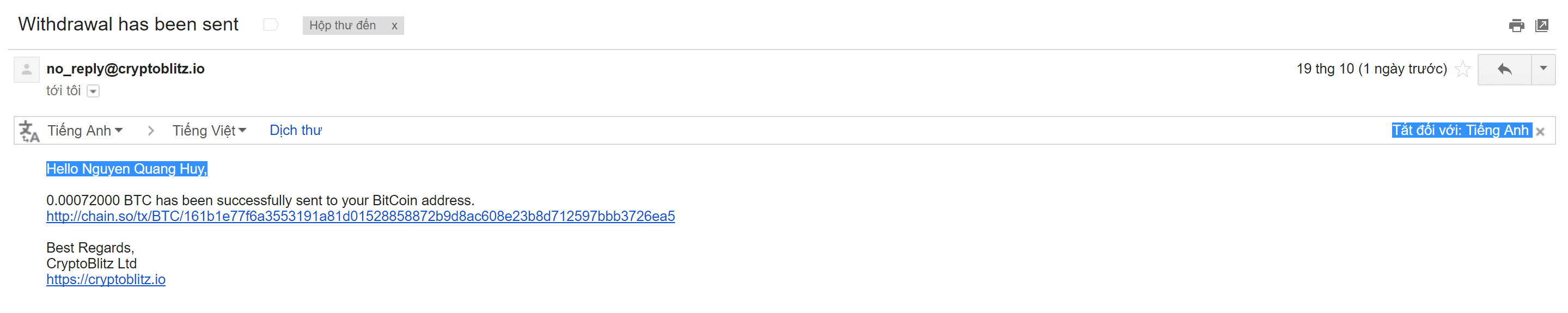Close the translation bar
Image resolution: width=1568 pixels, height=313 pixels.
point(1541,132)
